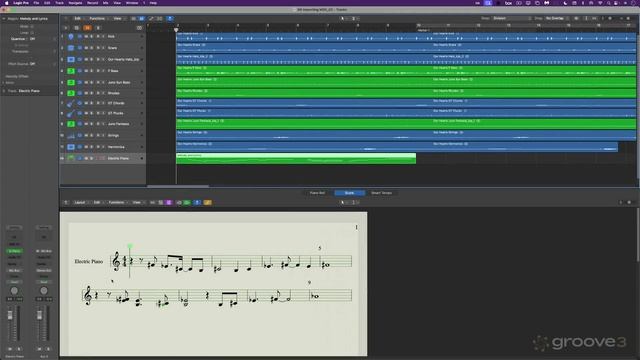
Task: Click the Tracks area horizontal scrollbar
Action: click(178, 186)
